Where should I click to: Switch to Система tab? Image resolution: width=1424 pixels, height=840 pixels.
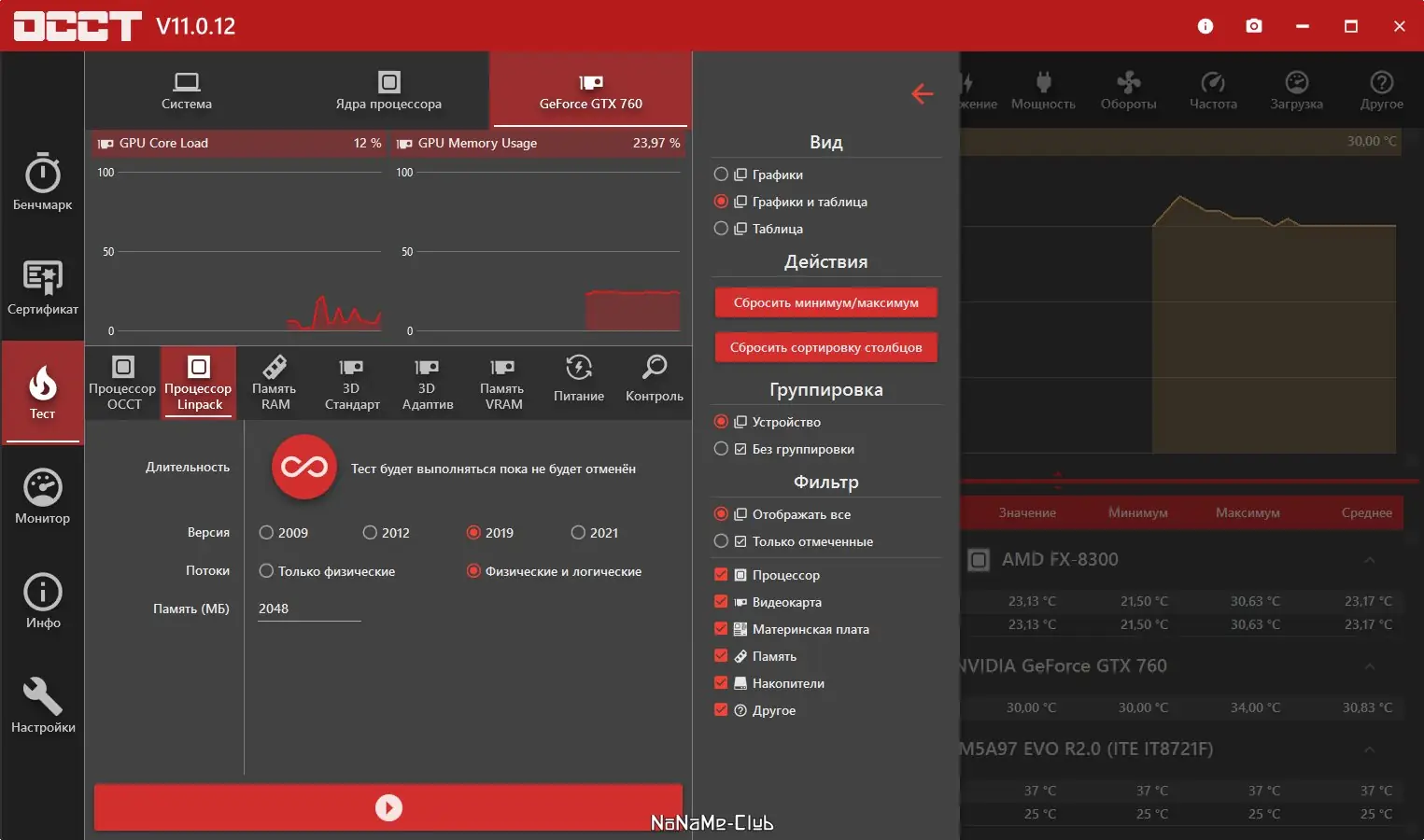coord(187,91)
